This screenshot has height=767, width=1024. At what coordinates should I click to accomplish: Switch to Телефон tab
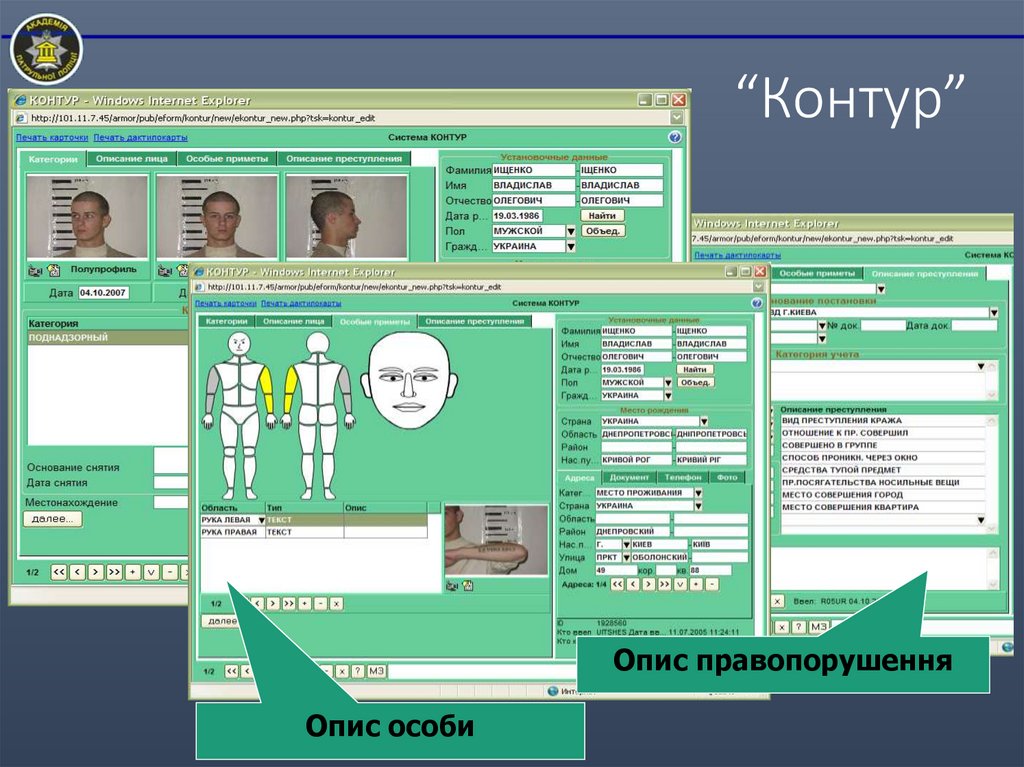683,478
